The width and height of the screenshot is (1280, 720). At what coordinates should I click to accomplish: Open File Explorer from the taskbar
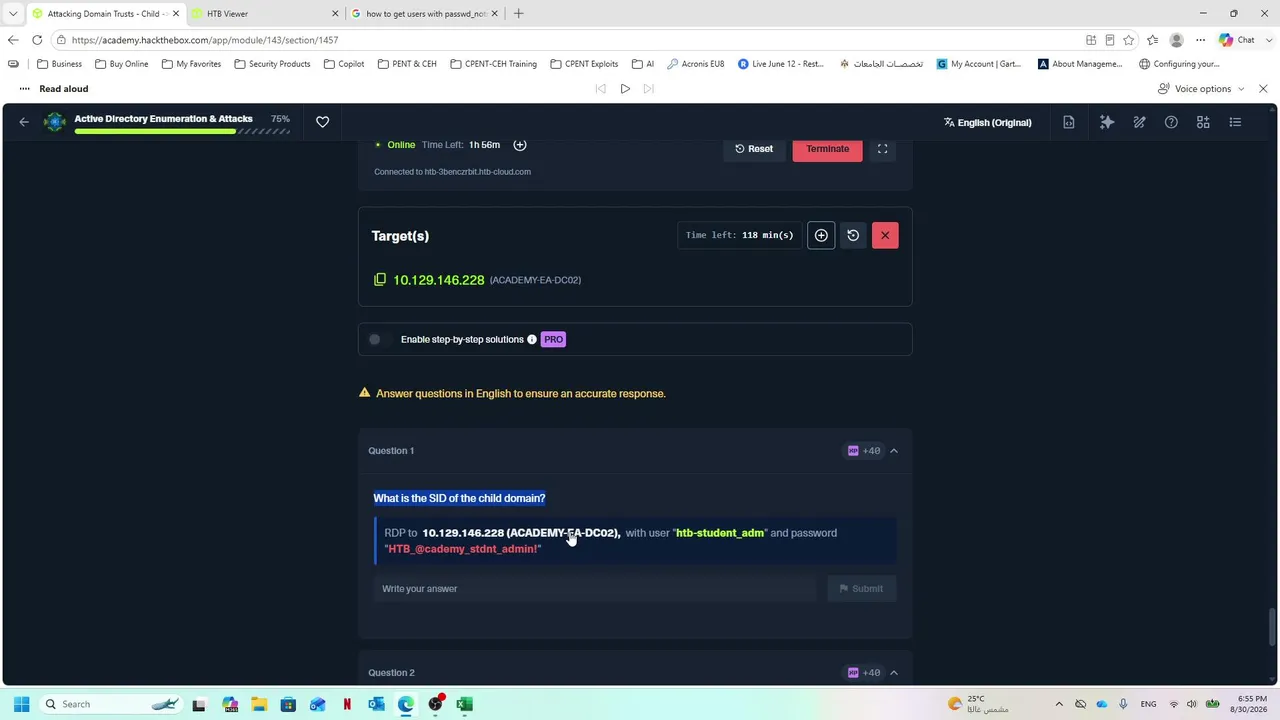tap(259, 704)
